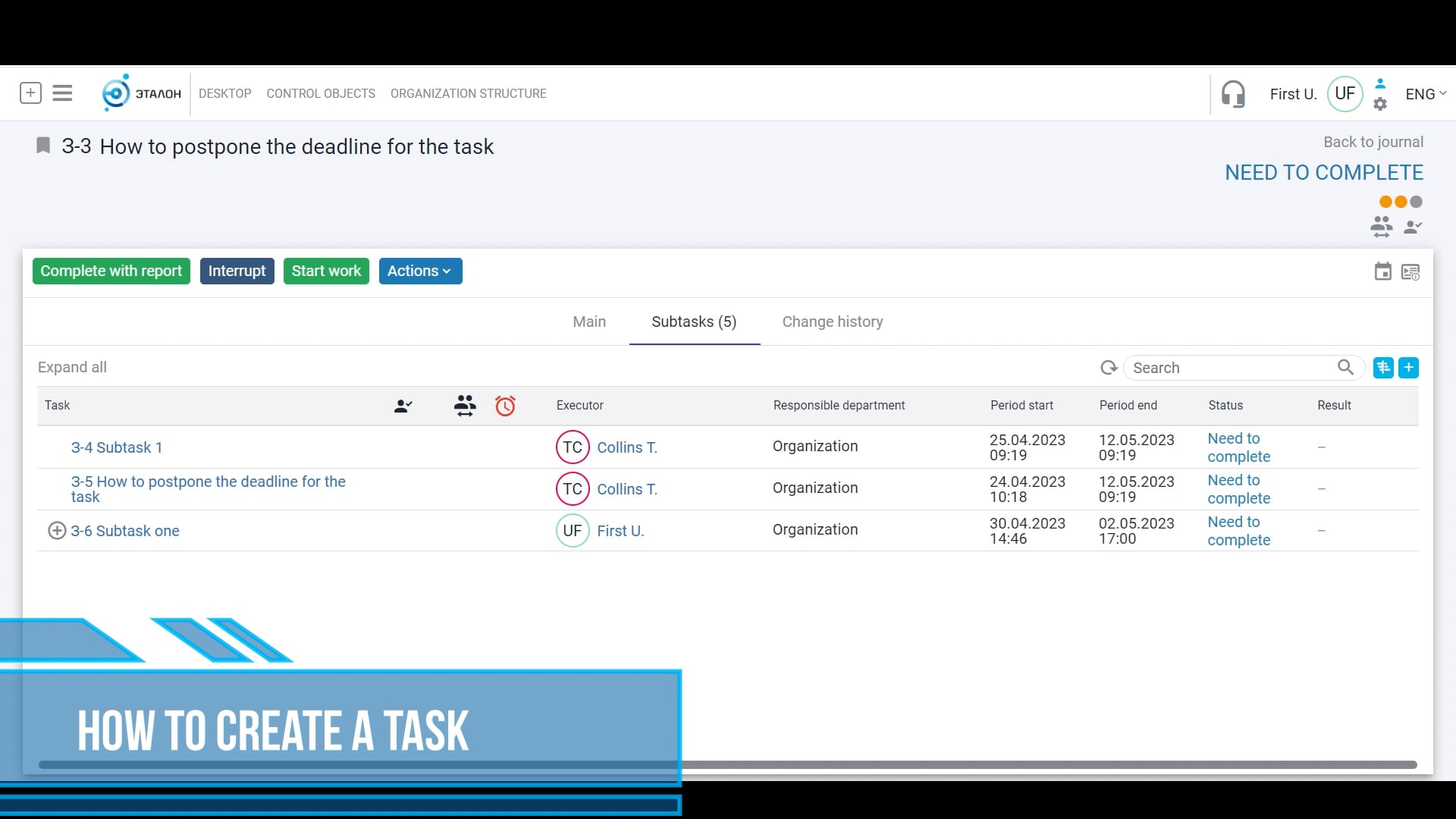
Task: Switch to the Change history tab
Action: 832,322
